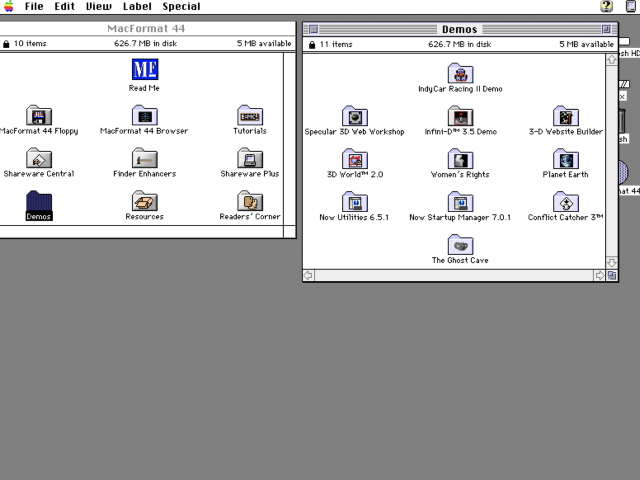This screenshot has width=640, height=480.
Task: Open the Read Me document icon
Action: click(x=145, y=69)
